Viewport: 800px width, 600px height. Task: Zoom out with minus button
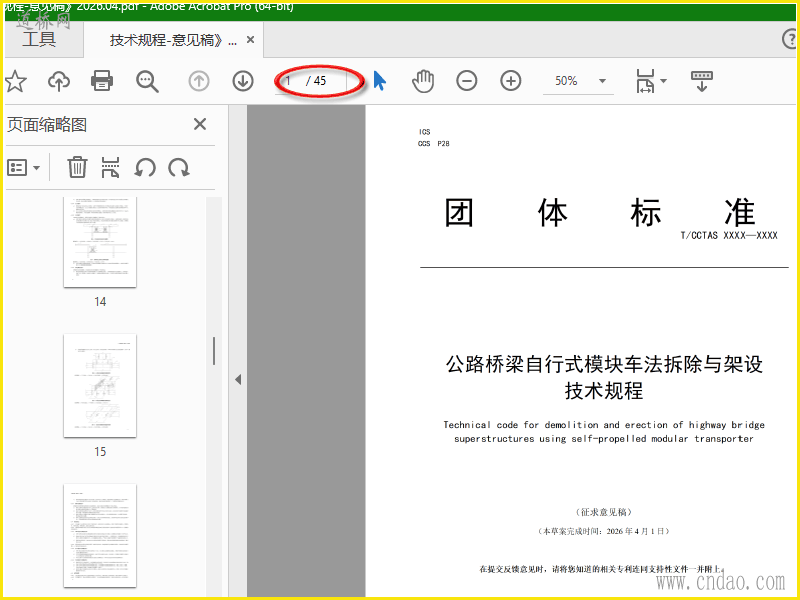[466, 81]
